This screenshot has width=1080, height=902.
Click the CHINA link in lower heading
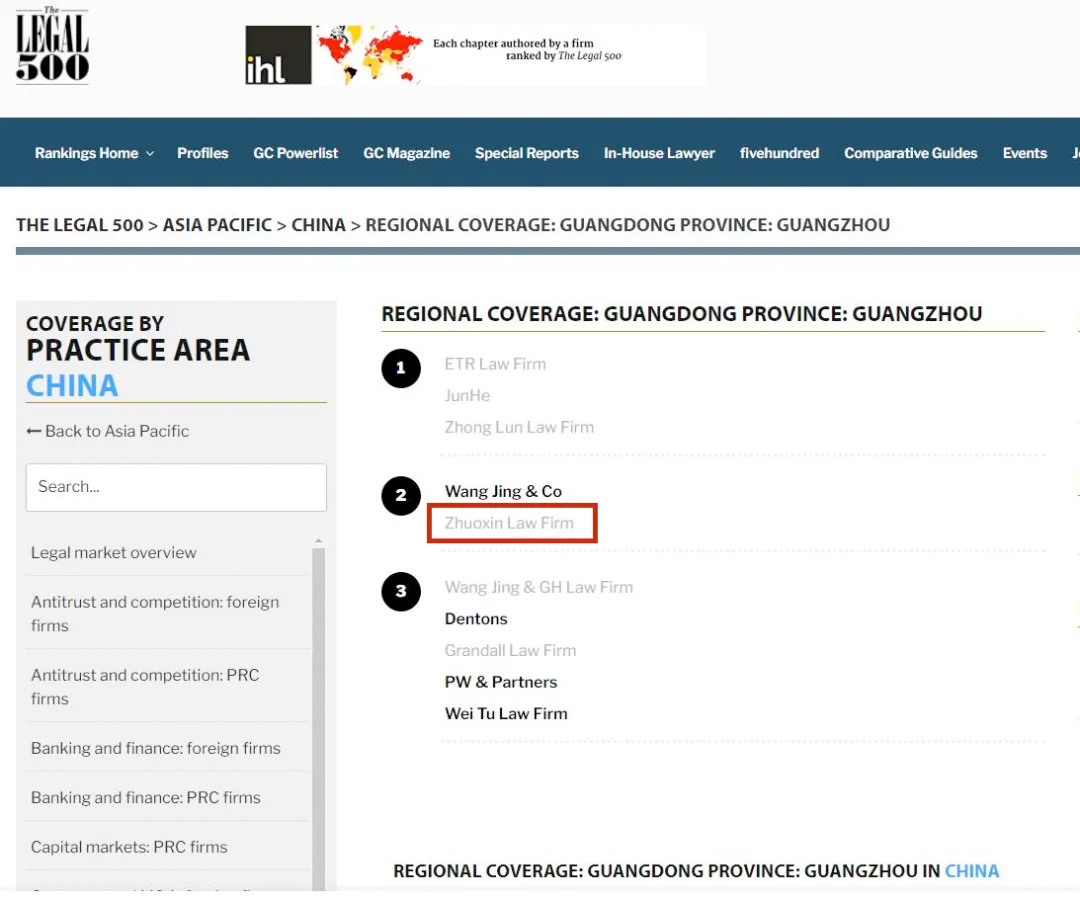point(971,871)
